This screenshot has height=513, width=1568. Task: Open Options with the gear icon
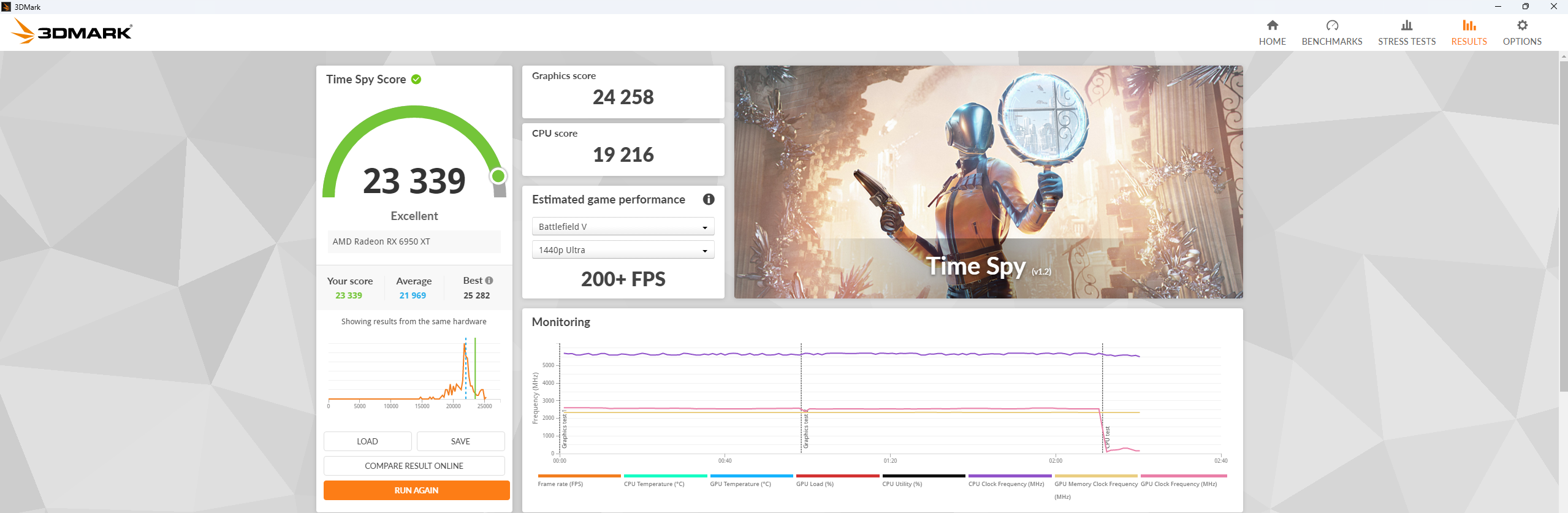pos(1521,25)
